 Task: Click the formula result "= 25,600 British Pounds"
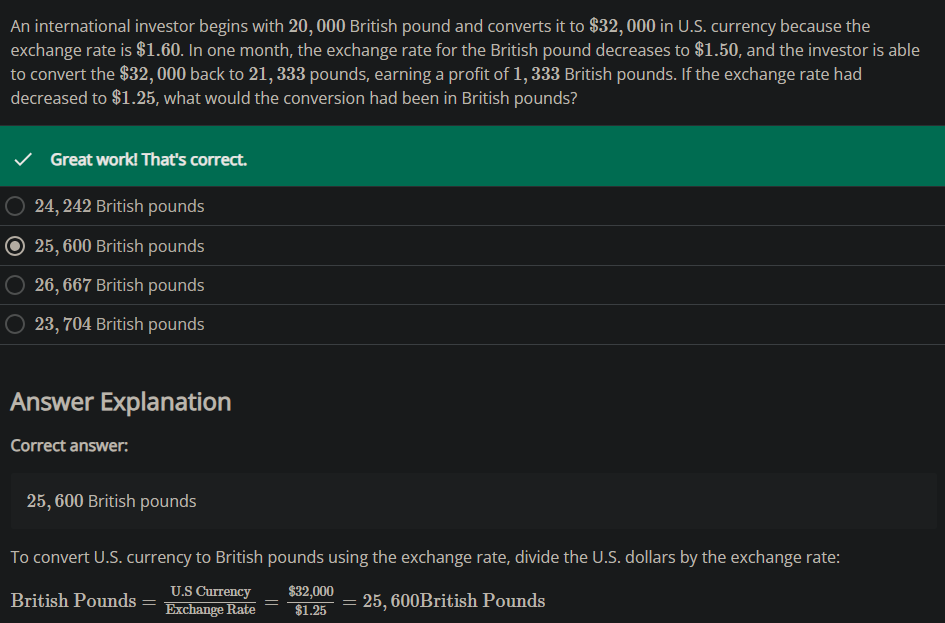click(444, 601)
